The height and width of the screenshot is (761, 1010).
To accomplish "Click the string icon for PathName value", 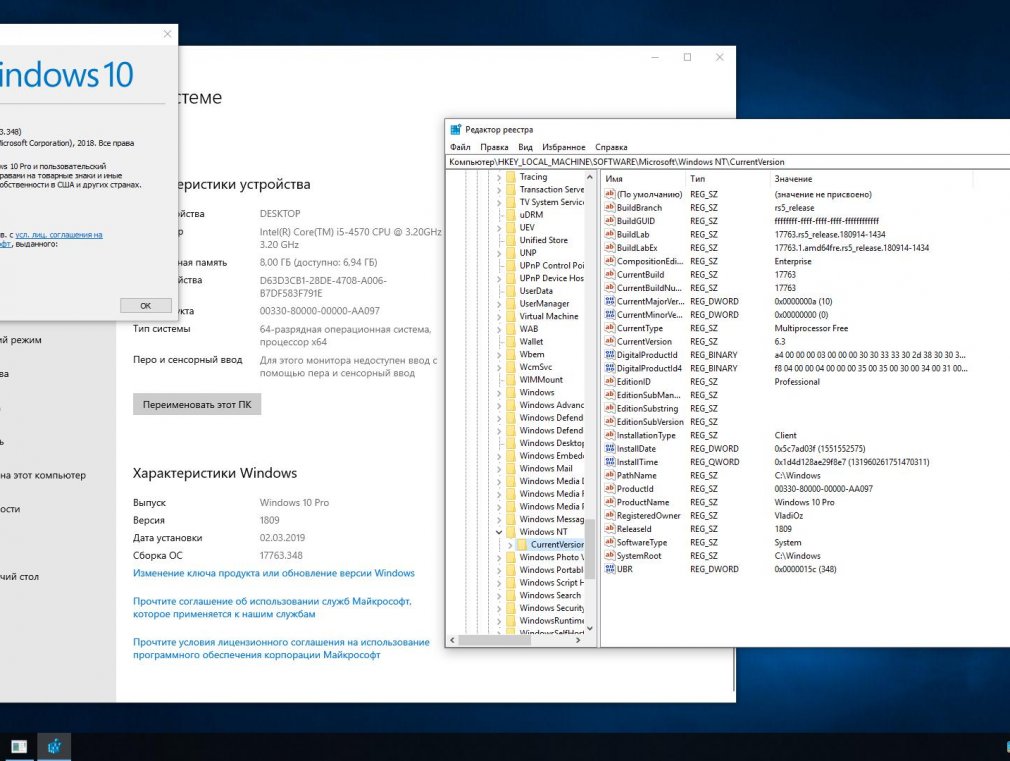I will point(610,476).
